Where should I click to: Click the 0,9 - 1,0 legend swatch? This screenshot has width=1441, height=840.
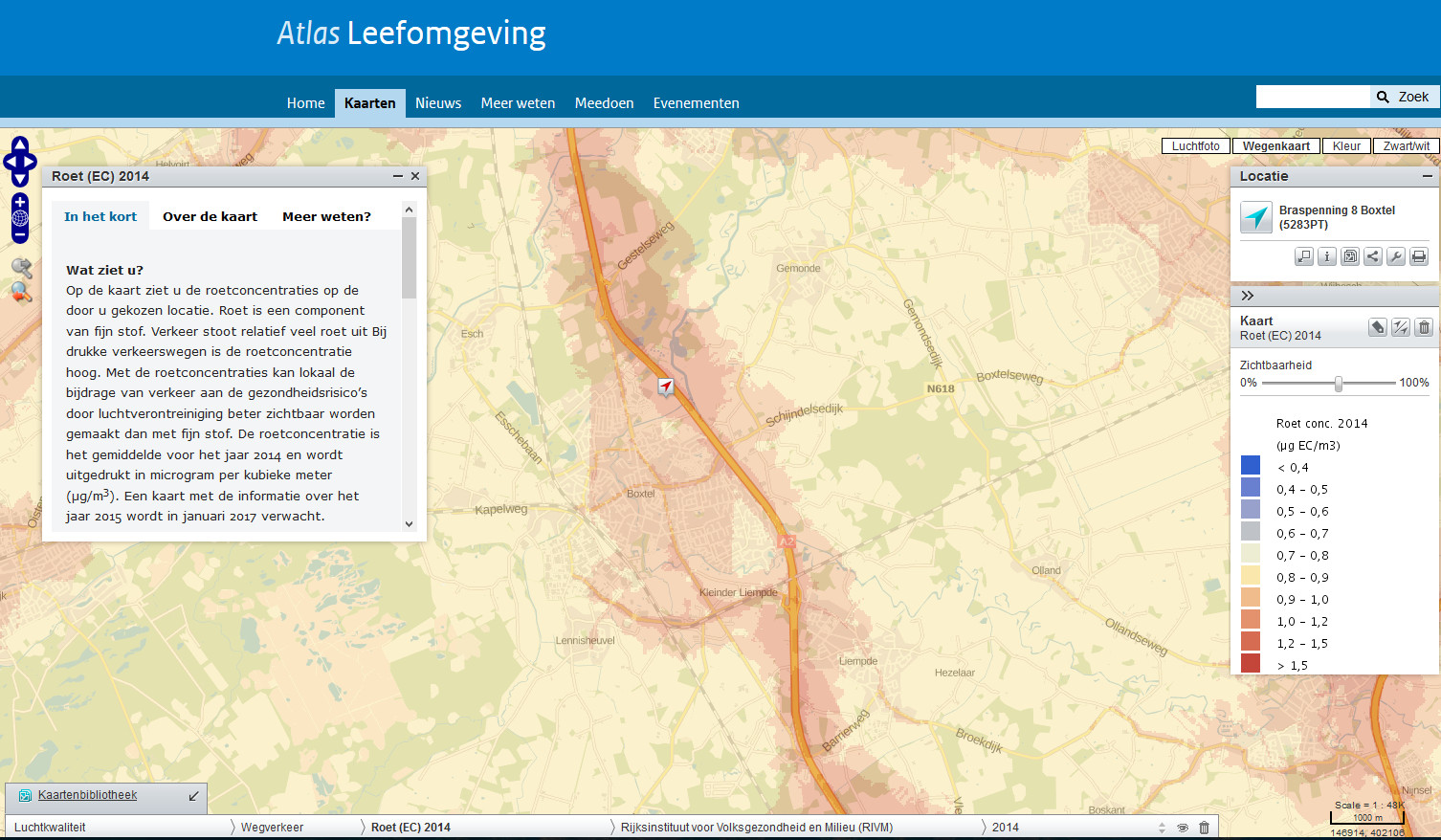1251,597
